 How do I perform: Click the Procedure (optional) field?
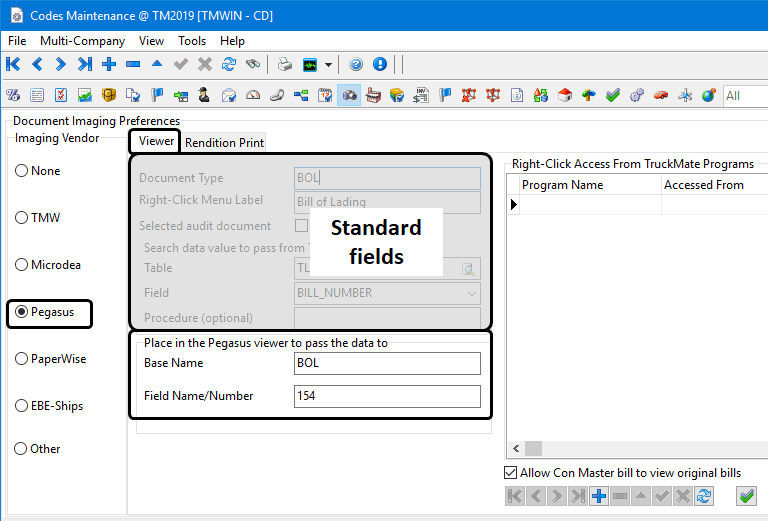coord(387,318)
